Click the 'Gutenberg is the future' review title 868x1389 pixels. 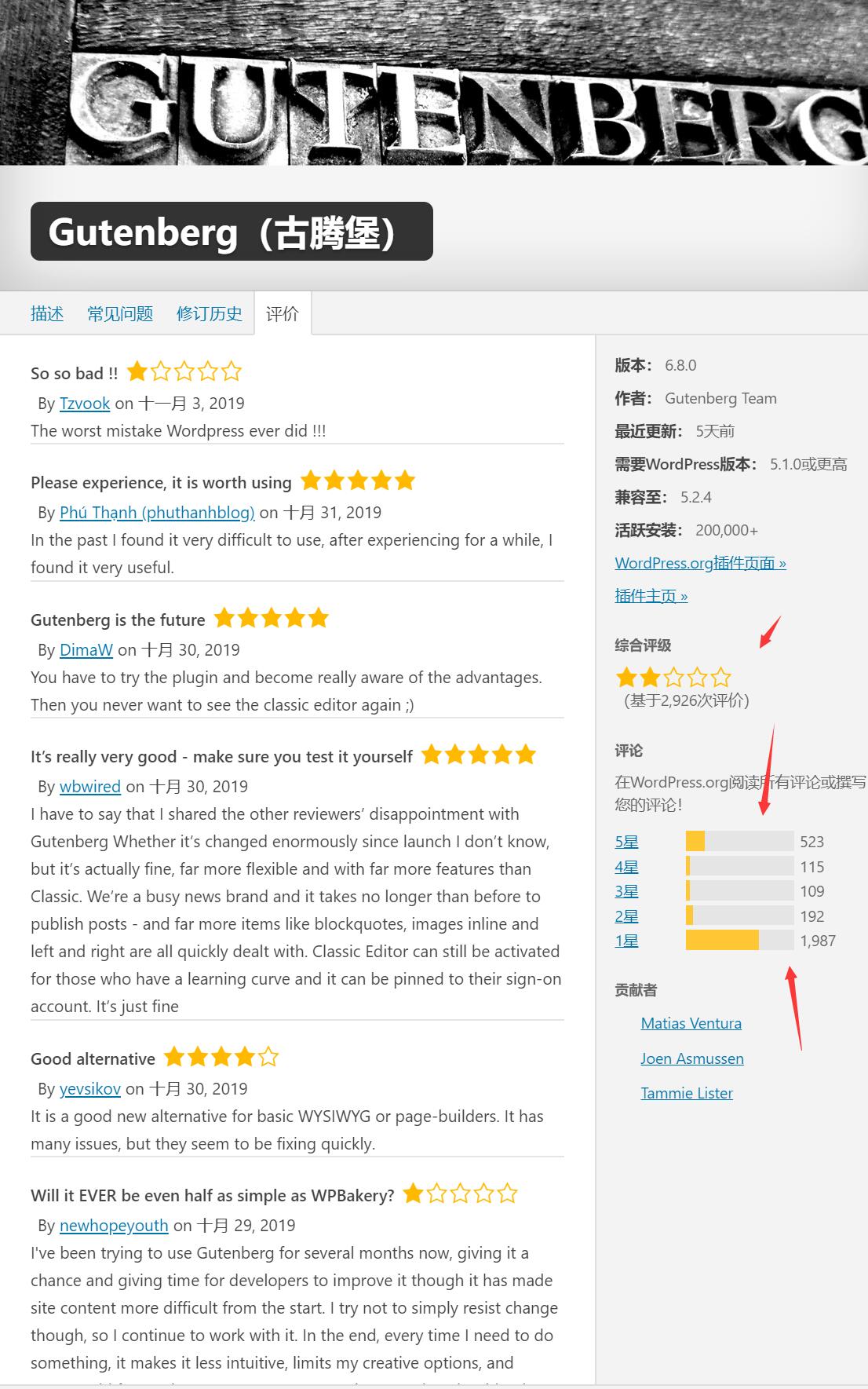118,620
